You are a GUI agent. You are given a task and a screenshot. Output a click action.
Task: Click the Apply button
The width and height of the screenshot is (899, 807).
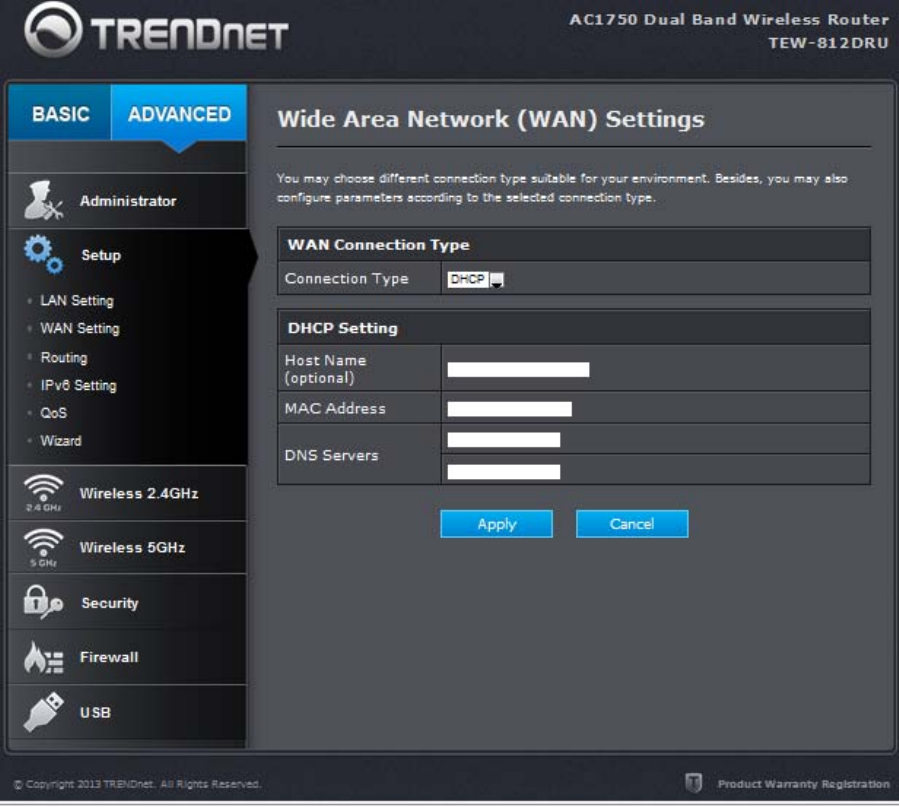497,524
